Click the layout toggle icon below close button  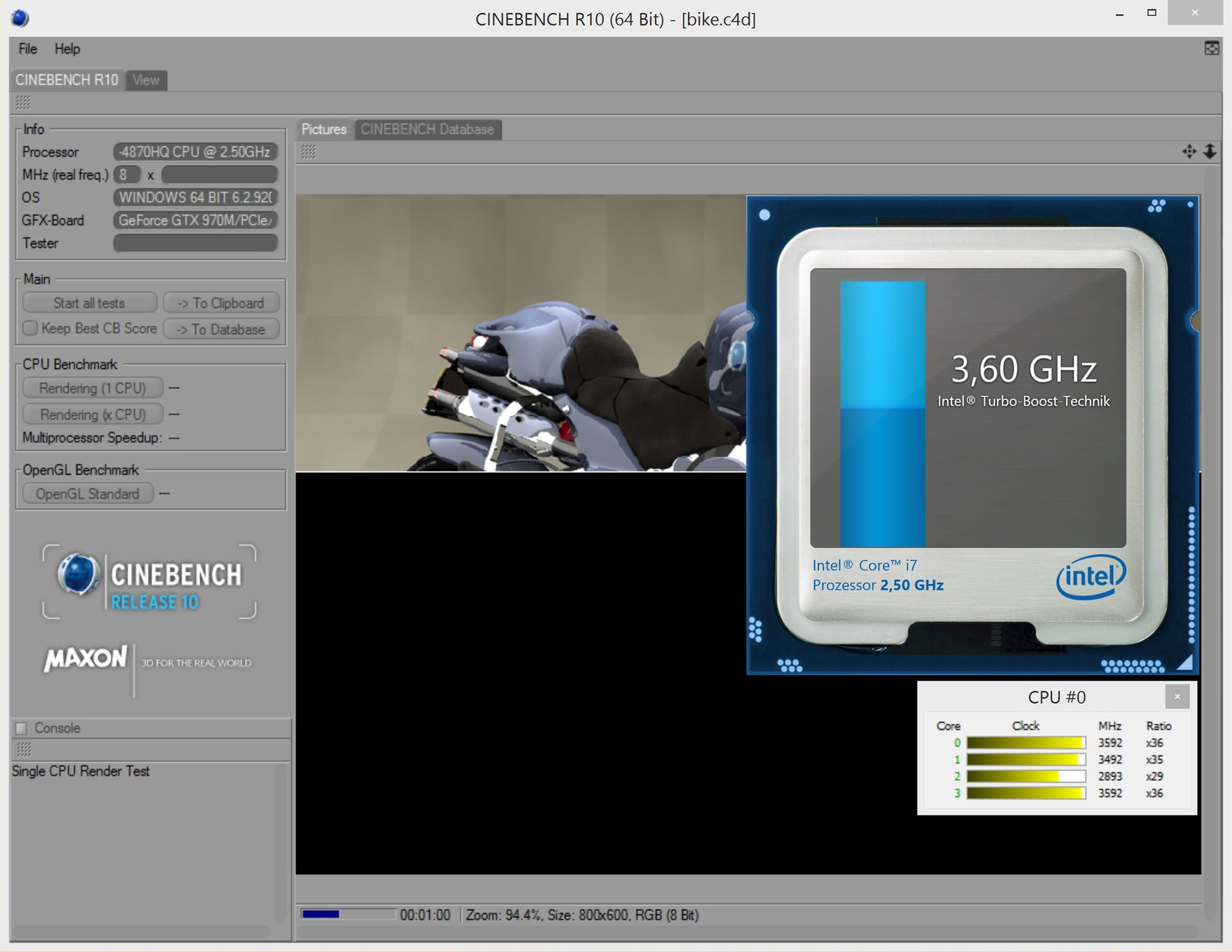[1211, 48]
